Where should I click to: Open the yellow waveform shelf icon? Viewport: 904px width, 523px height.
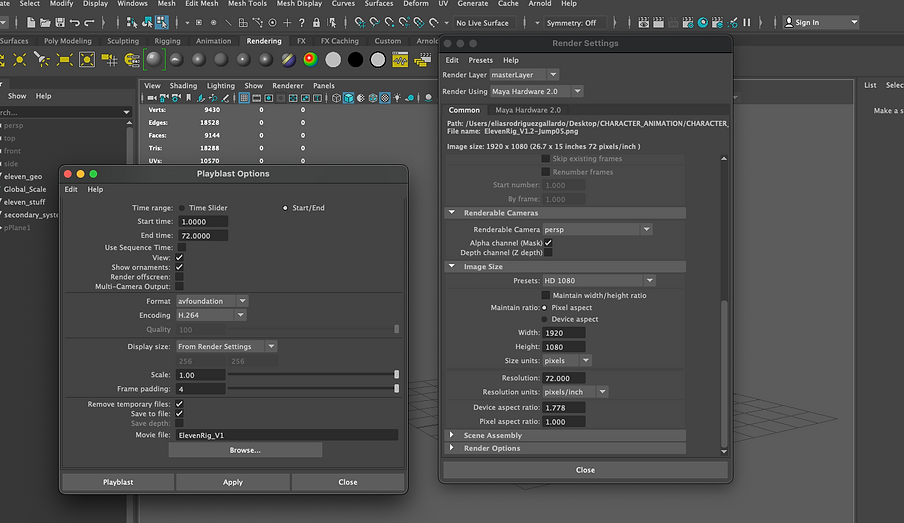tap(400, 59)
